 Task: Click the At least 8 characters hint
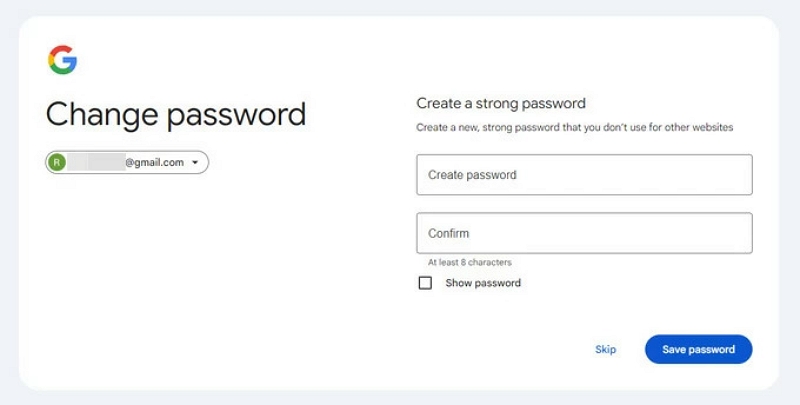469,262
